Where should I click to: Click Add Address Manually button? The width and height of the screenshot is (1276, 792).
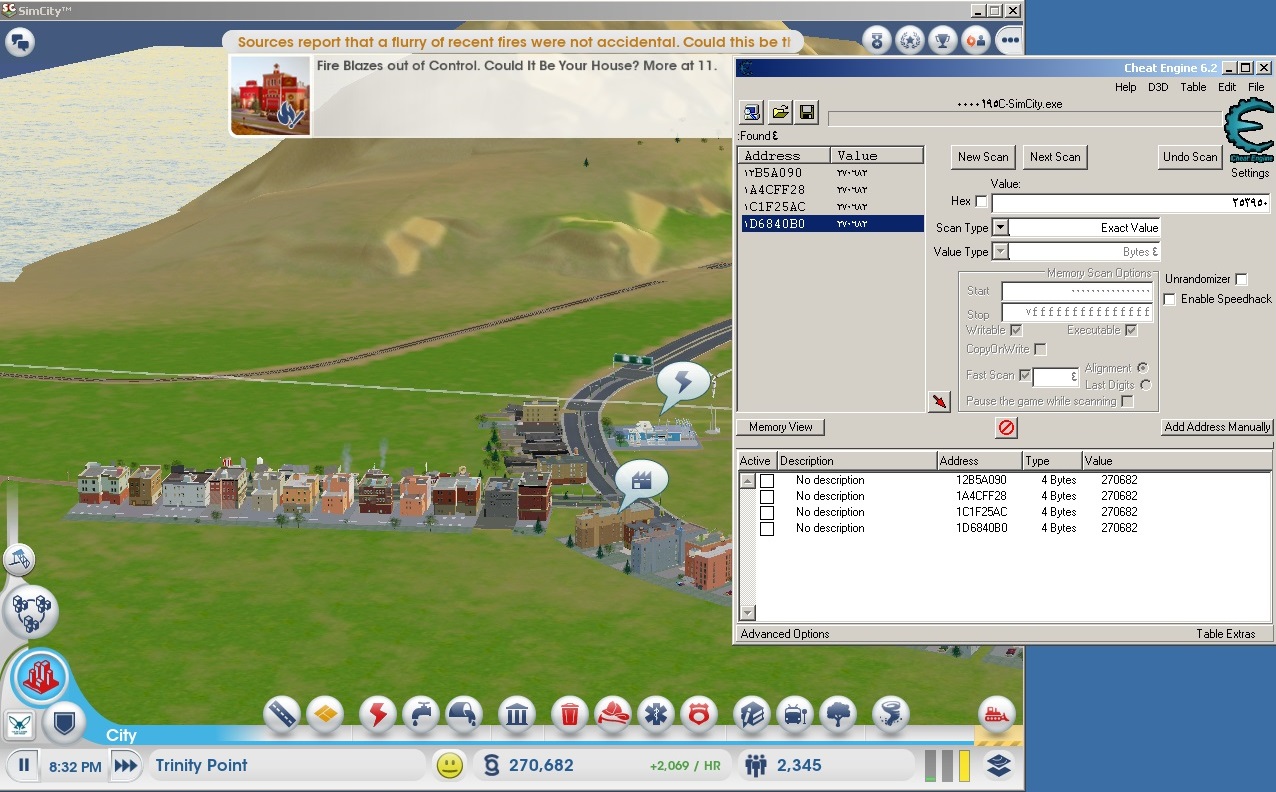pos(1217,427)
